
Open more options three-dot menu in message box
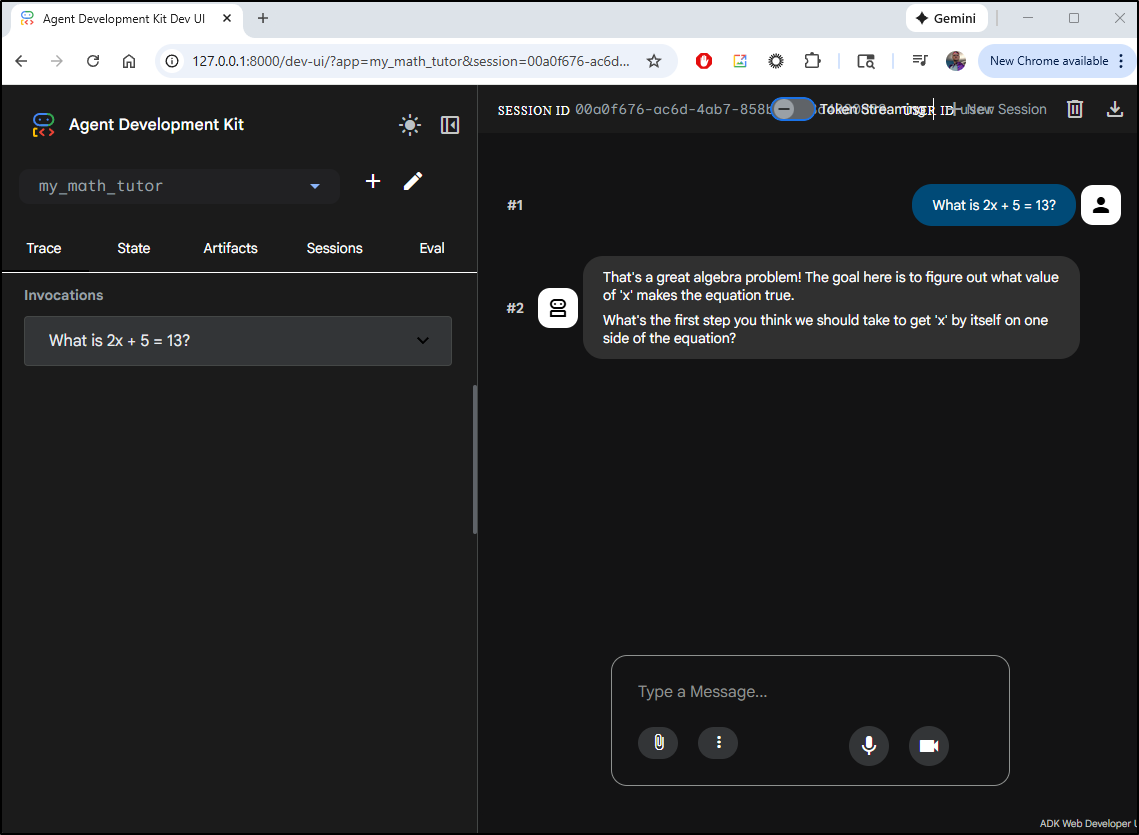pos(718,743)
